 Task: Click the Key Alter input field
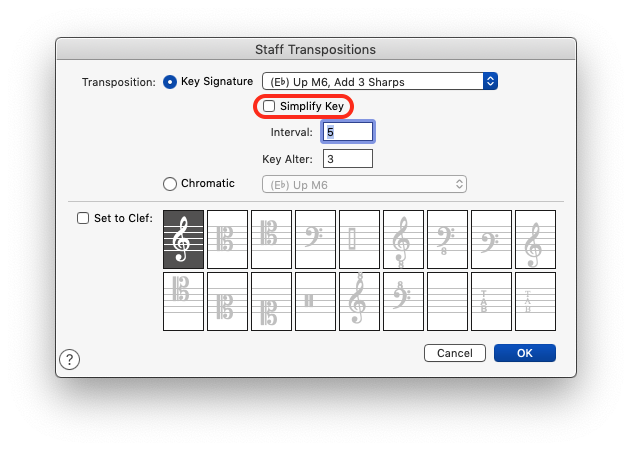(x=346, y=158)
